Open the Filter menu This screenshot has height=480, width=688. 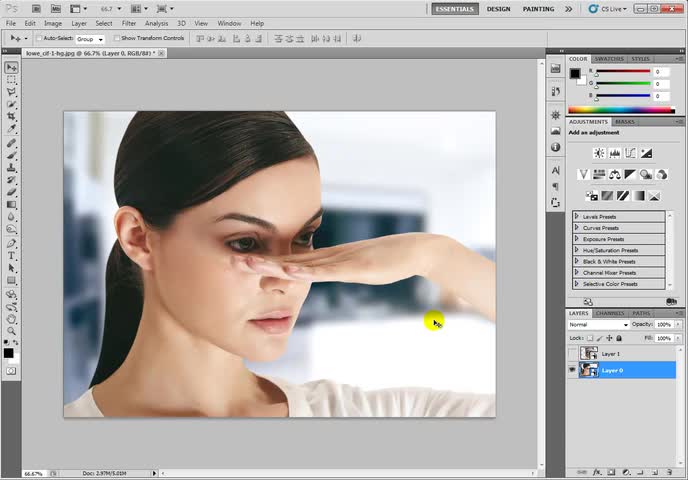click(129, 23)
